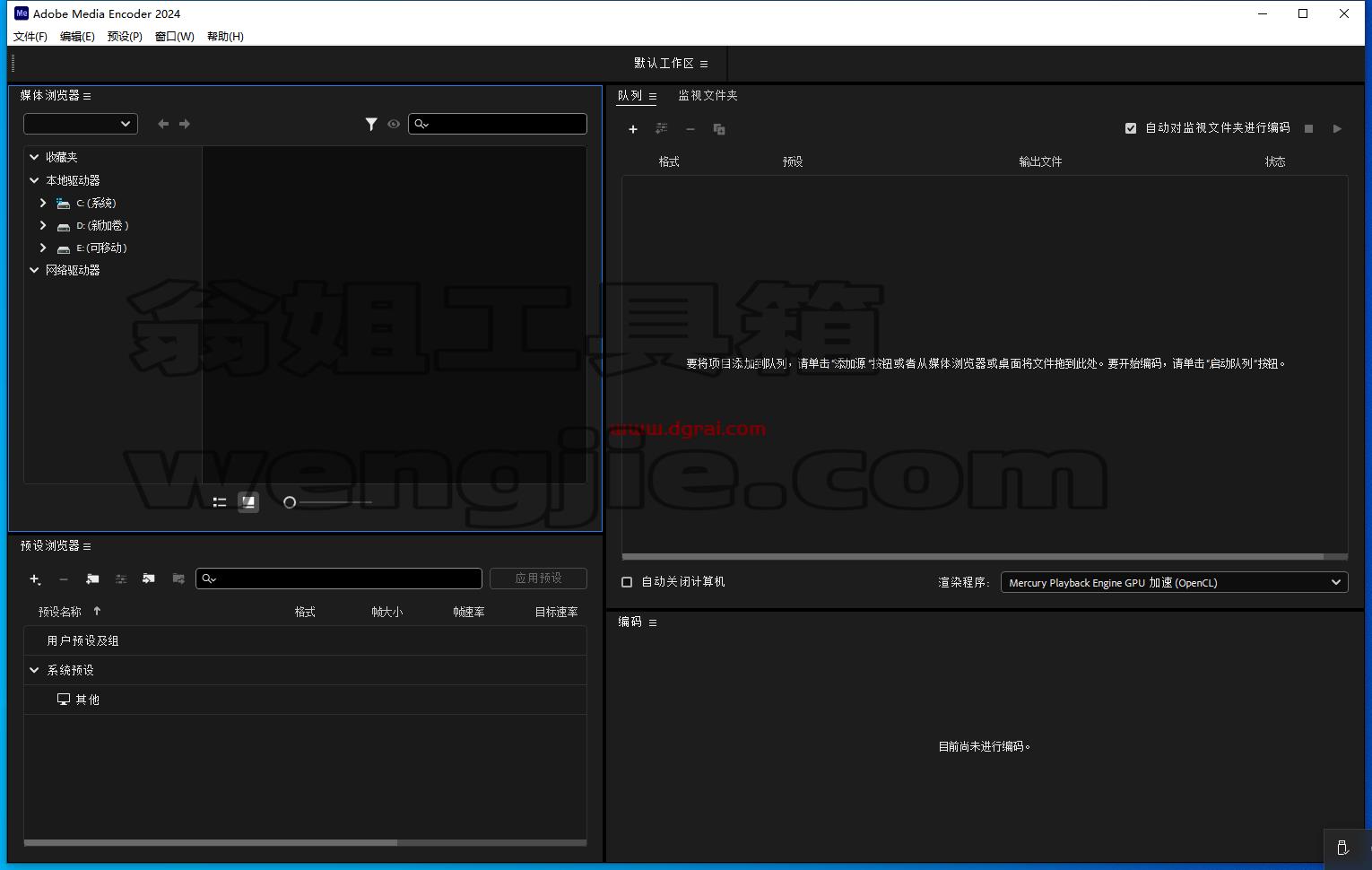Collapse the 网络驱动器 tree node
Viewport: 1372px width, 870px height.
[35, 270]
